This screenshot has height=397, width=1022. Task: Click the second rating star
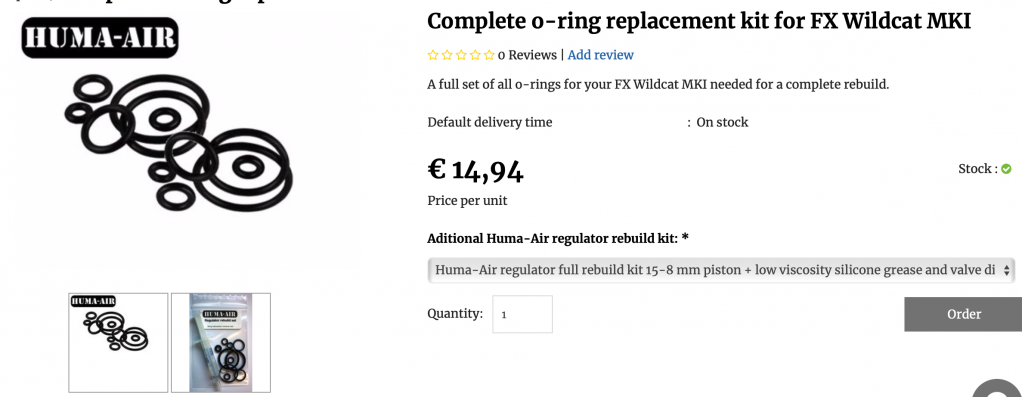446,55
